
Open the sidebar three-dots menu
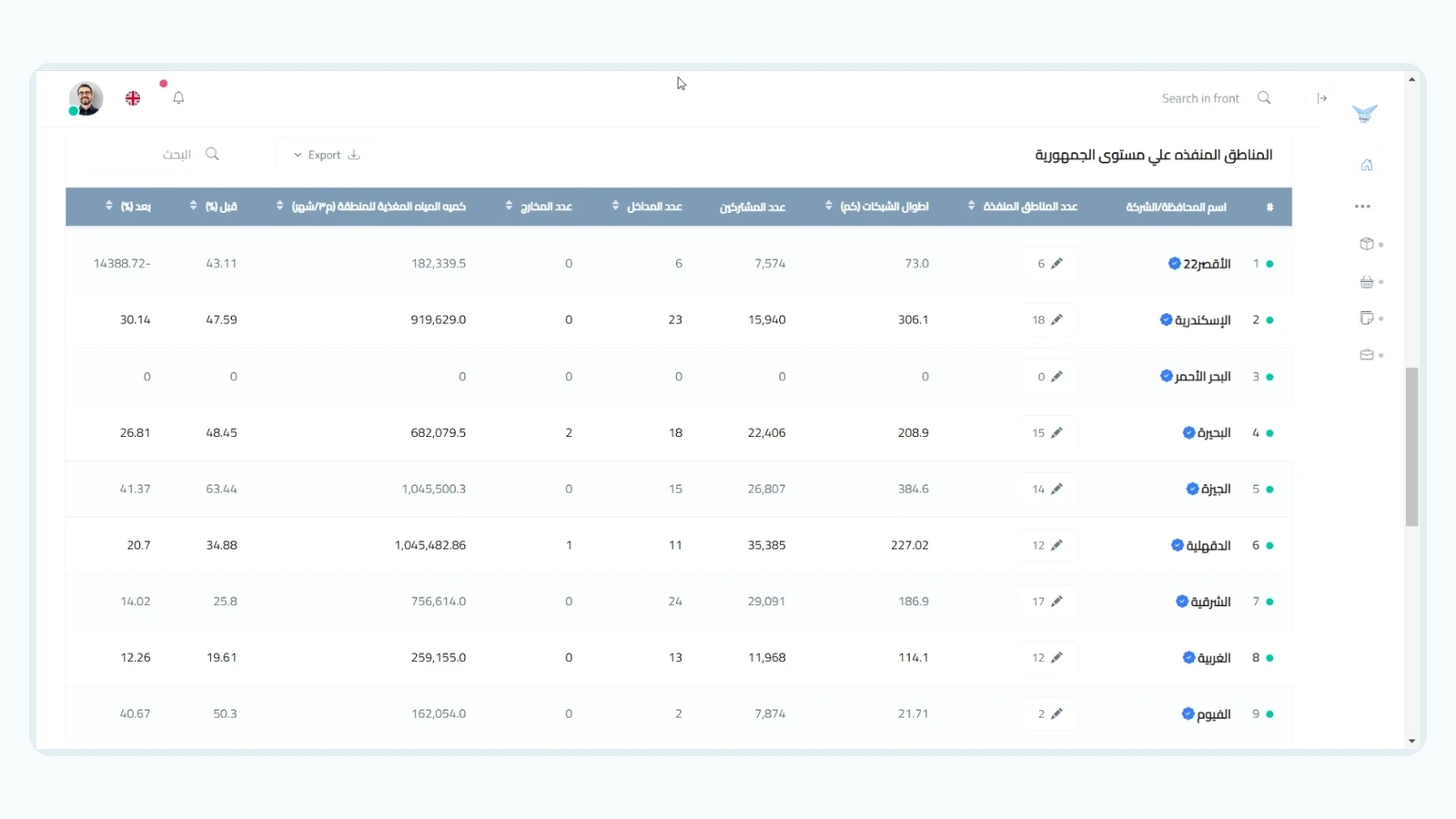1362,207
